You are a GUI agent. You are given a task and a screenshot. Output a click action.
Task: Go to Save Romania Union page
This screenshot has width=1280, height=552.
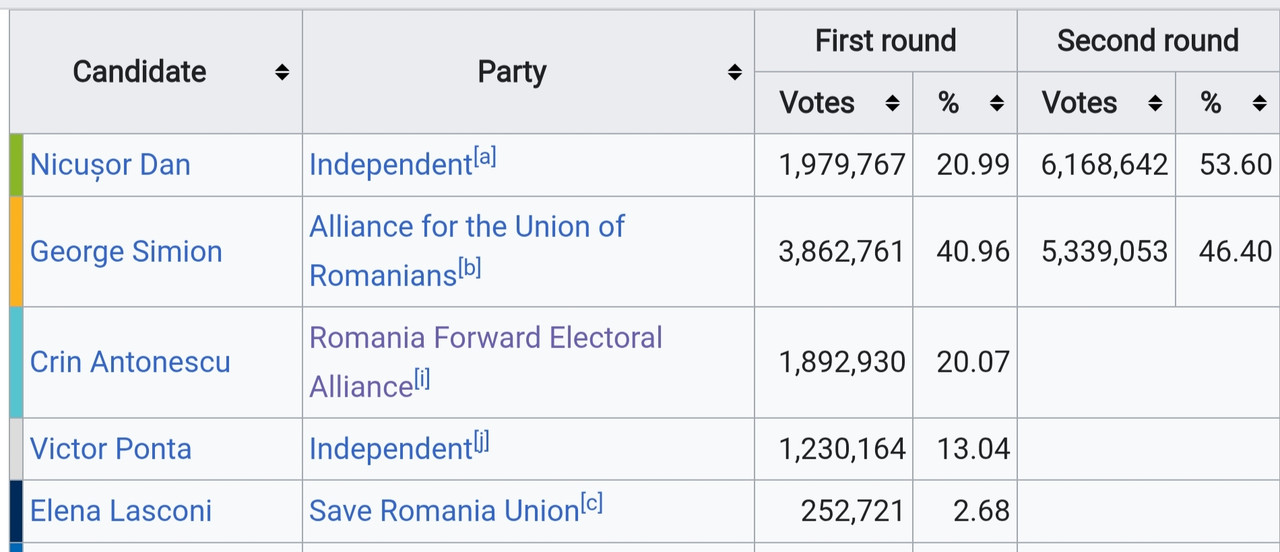tap(443, 510)
